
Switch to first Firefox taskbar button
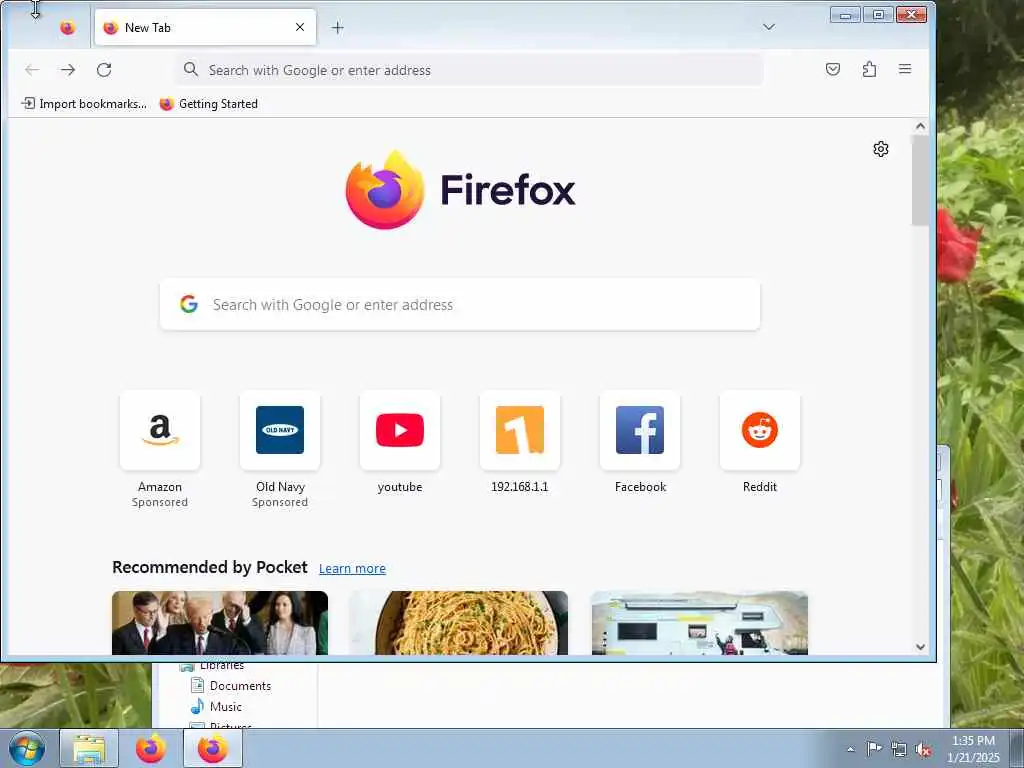point(151,748)
